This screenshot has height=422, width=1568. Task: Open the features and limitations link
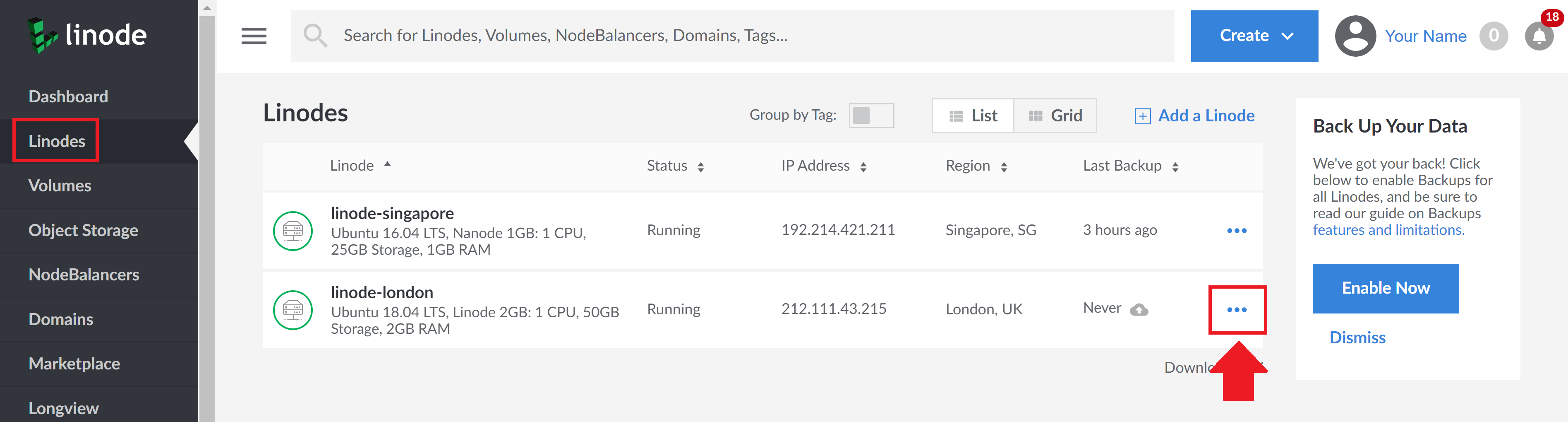1388,230
